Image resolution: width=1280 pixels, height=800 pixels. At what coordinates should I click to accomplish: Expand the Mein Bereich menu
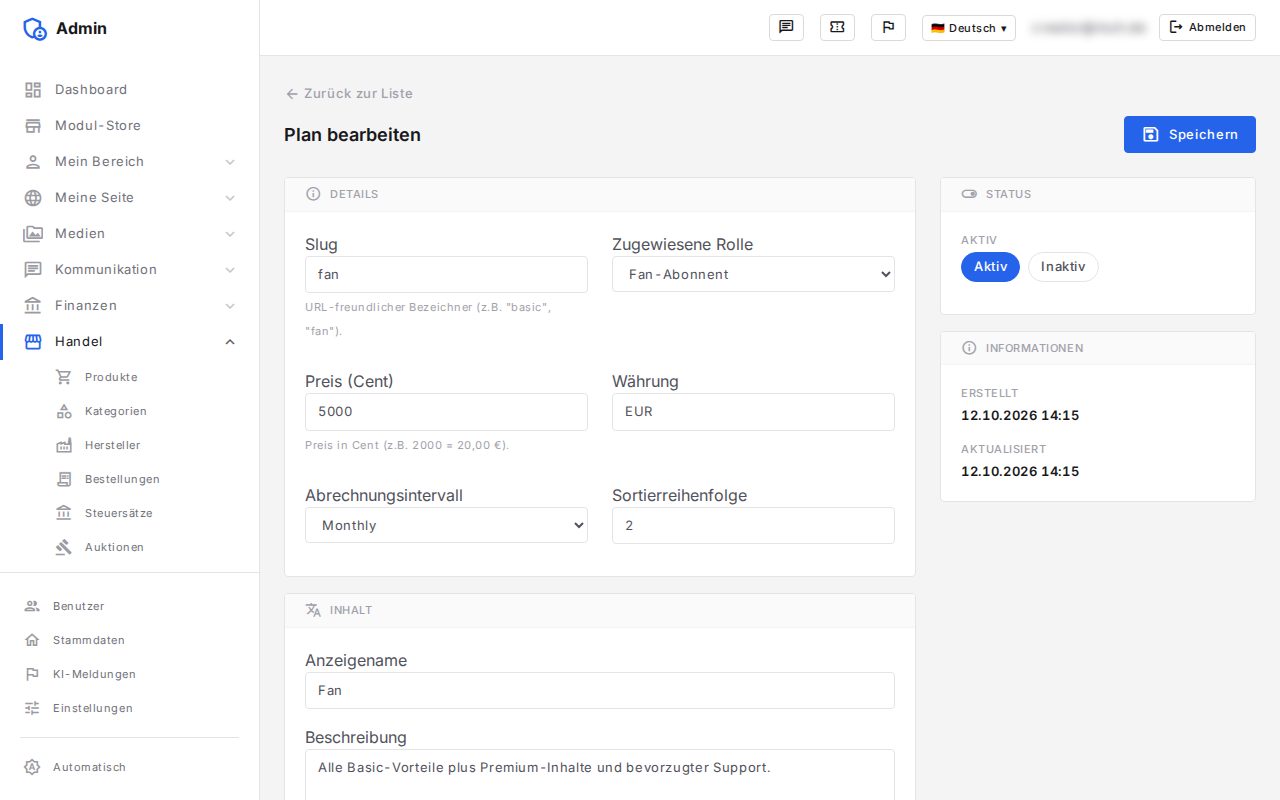130,162
